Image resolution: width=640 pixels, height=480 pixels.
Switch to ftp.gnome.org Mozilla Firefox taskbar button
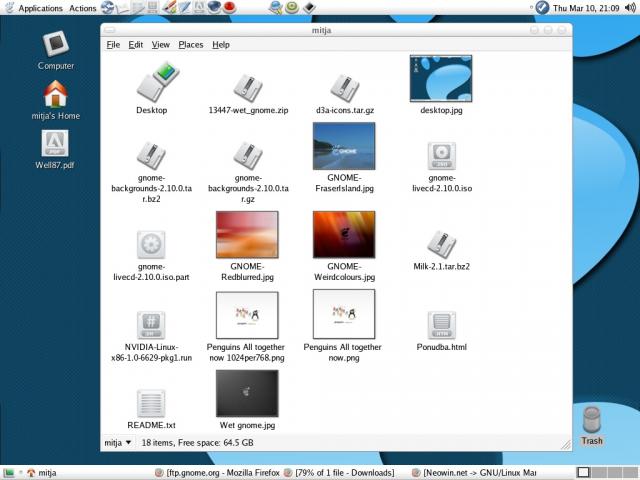[218, 473]
